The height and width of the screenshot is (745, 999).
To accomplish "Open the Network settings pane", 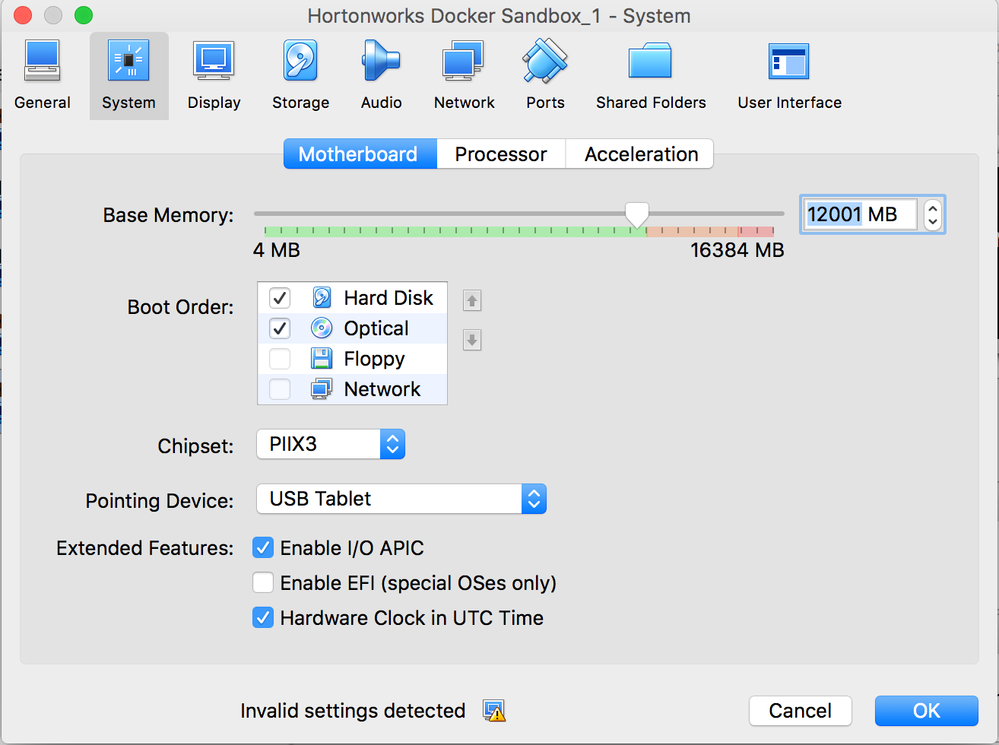I will point(464,75).
